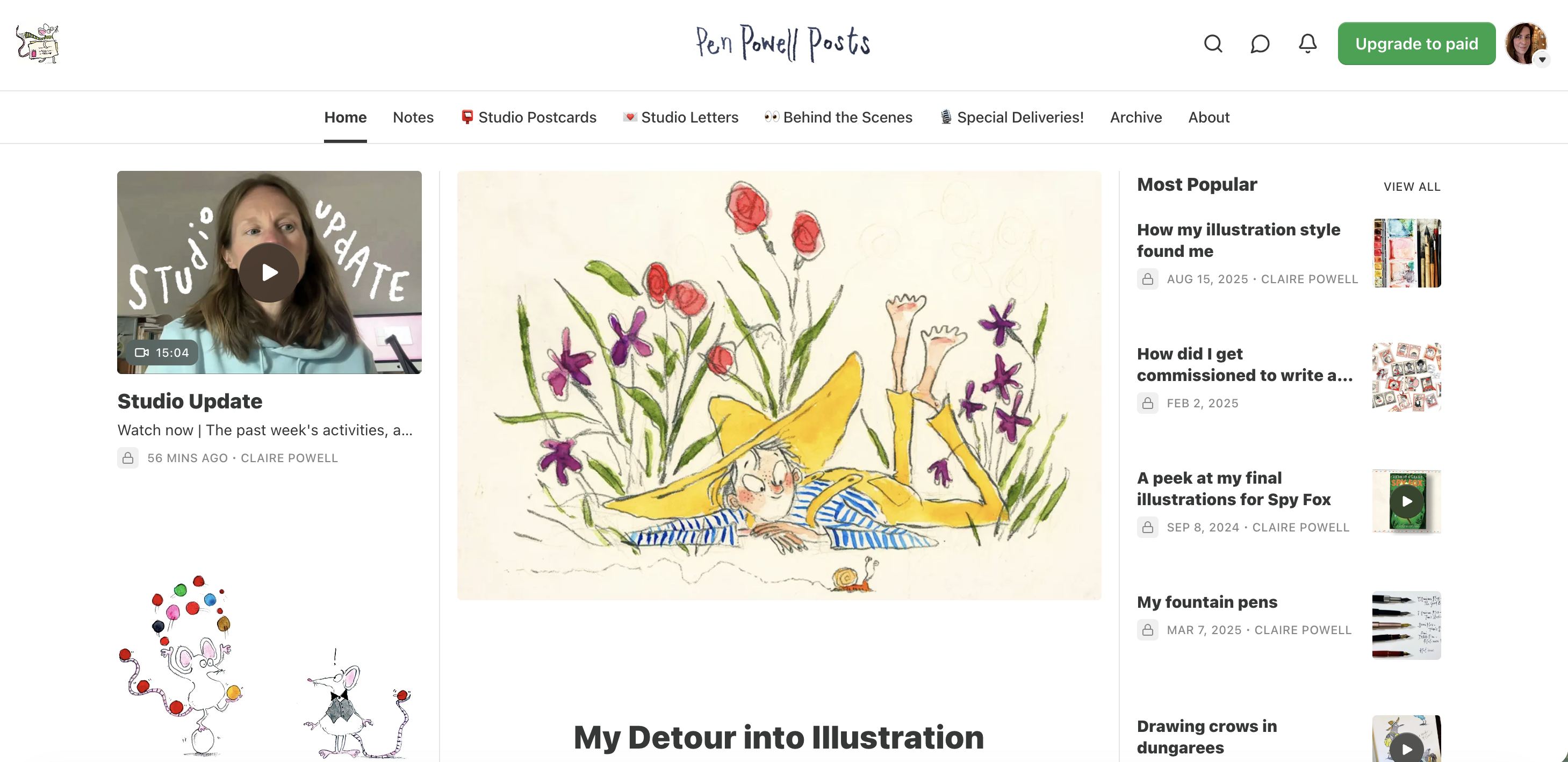The height and width of the screenshot is (762, 1568).
Task: Open My Detour into Illustration headline
Action: click(779, 737)
